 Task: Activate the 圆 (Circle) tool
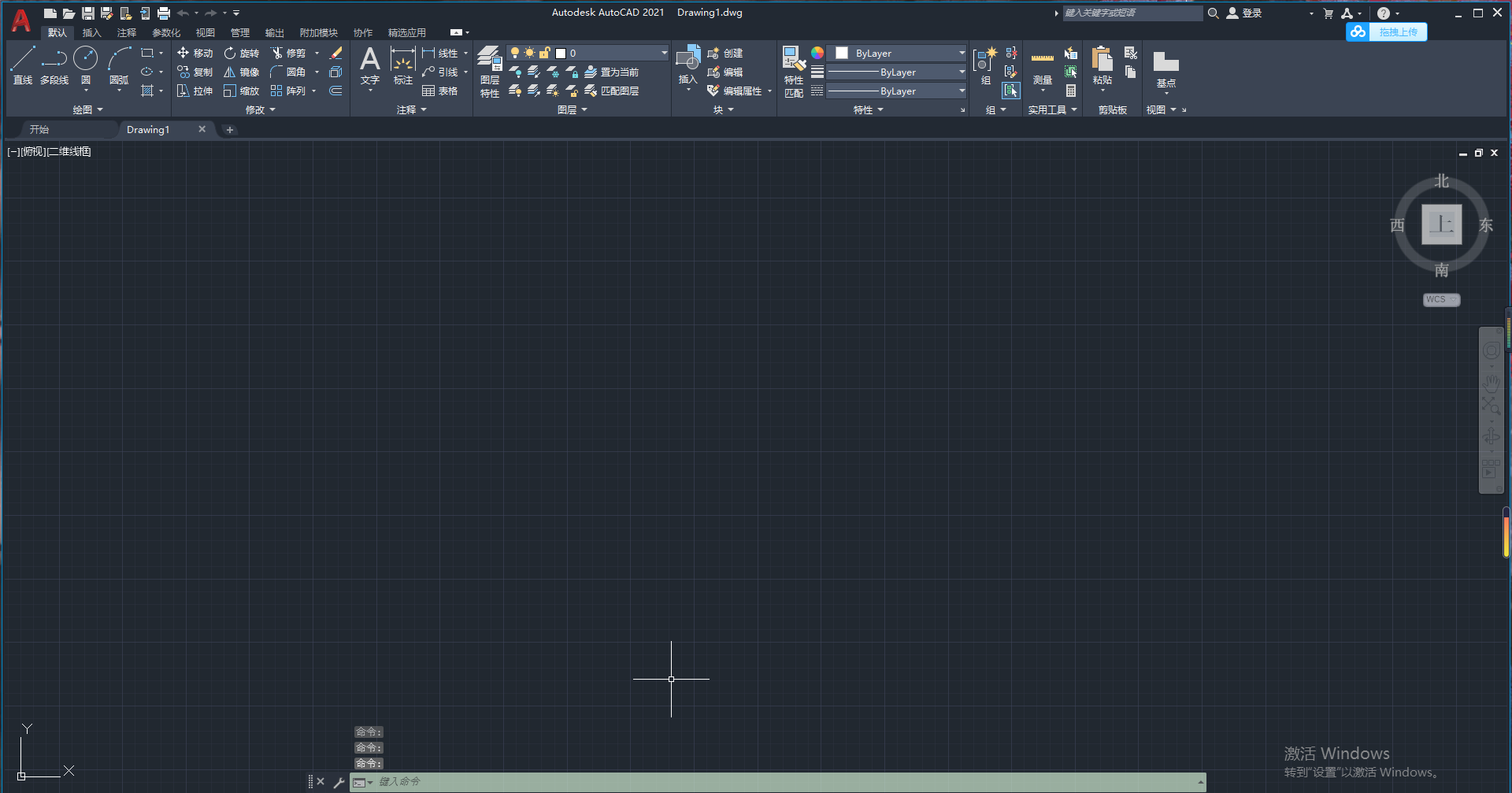click(86, 59)
